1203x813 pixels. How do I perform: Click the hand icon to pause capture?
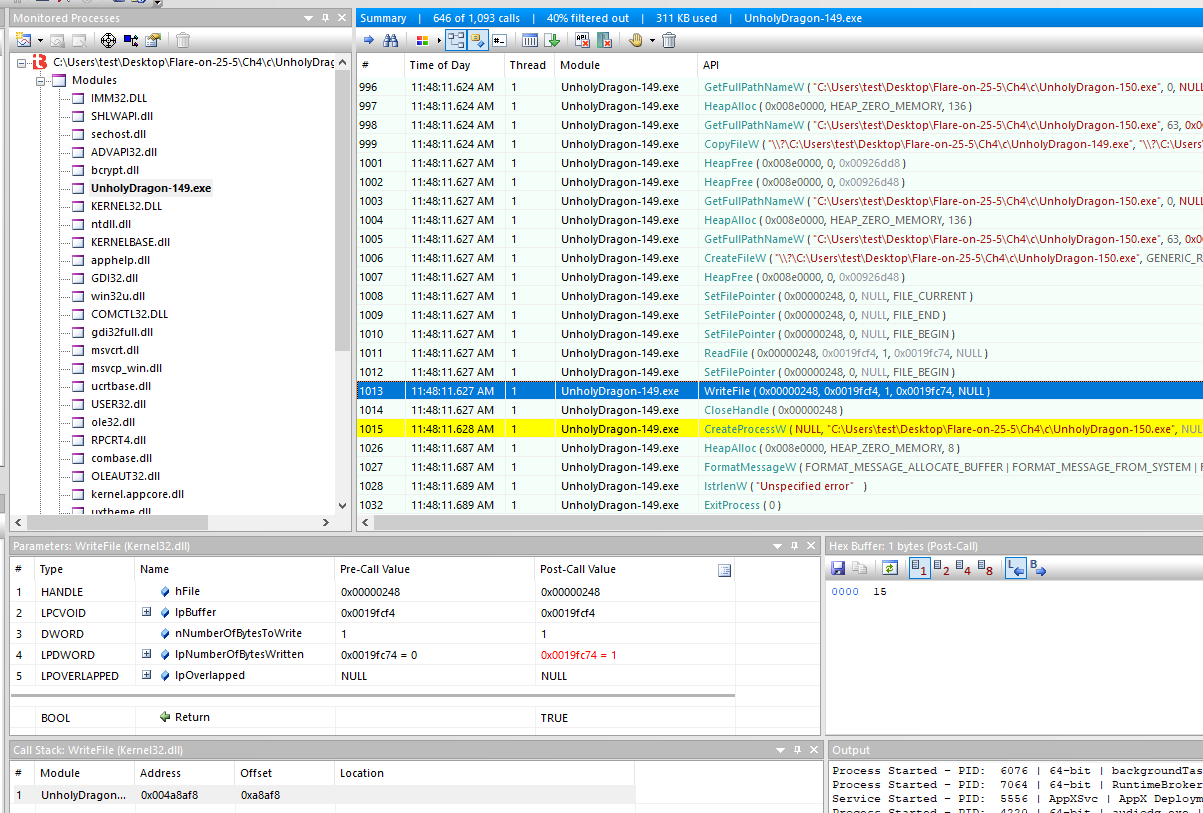point(636,40)
